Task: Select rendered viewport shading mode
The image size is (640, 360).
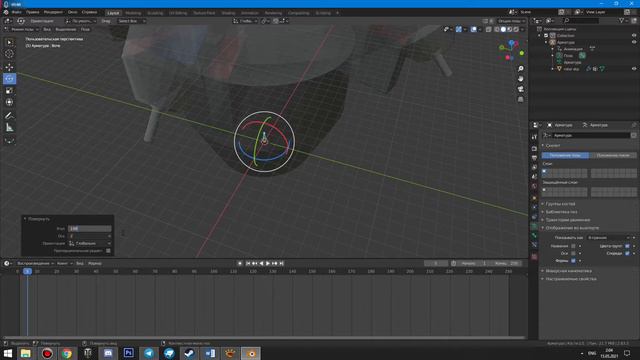Action: point(516,29)
